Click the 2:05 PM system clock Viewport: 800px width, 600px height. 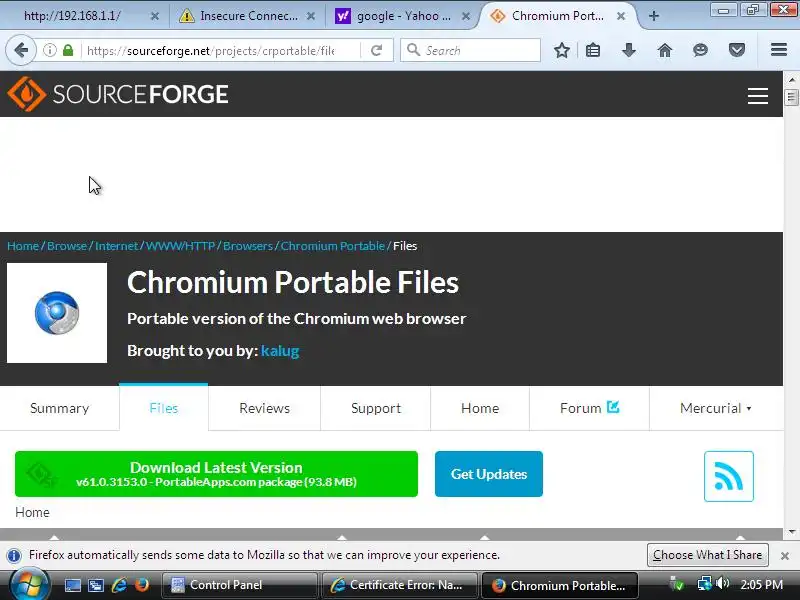pyautogui.click(x=761, y=585)
